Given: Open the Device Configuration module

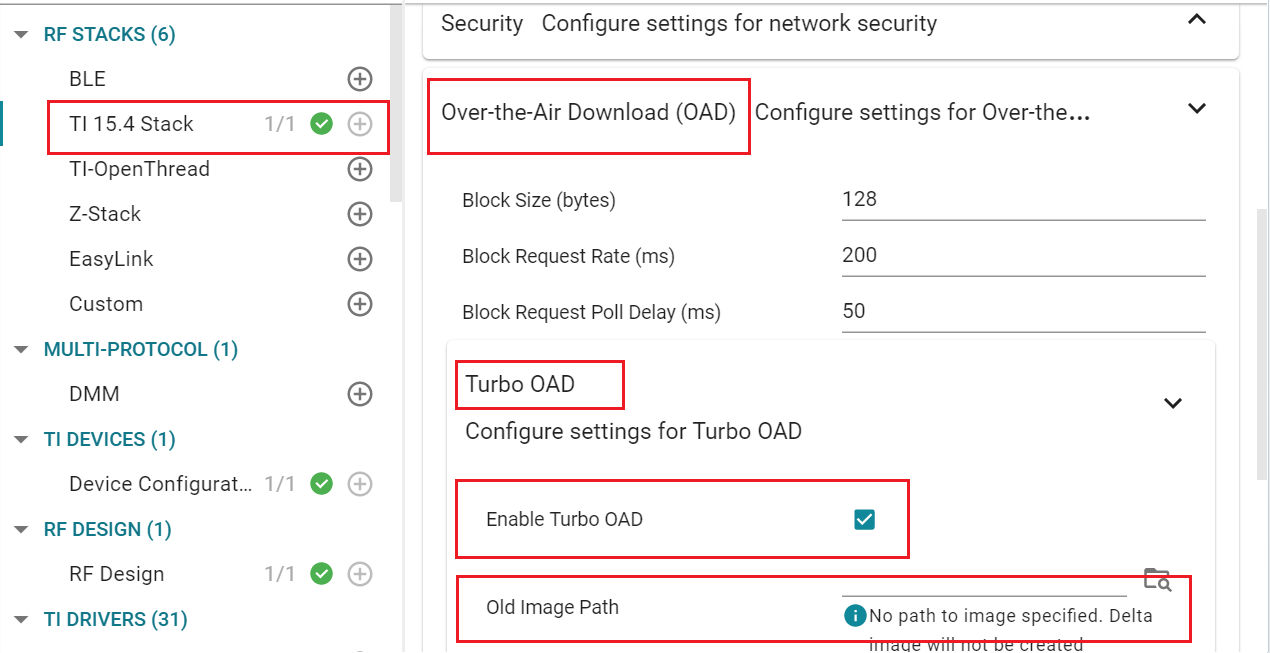Looking at the screenshot, I should point(160,484).
